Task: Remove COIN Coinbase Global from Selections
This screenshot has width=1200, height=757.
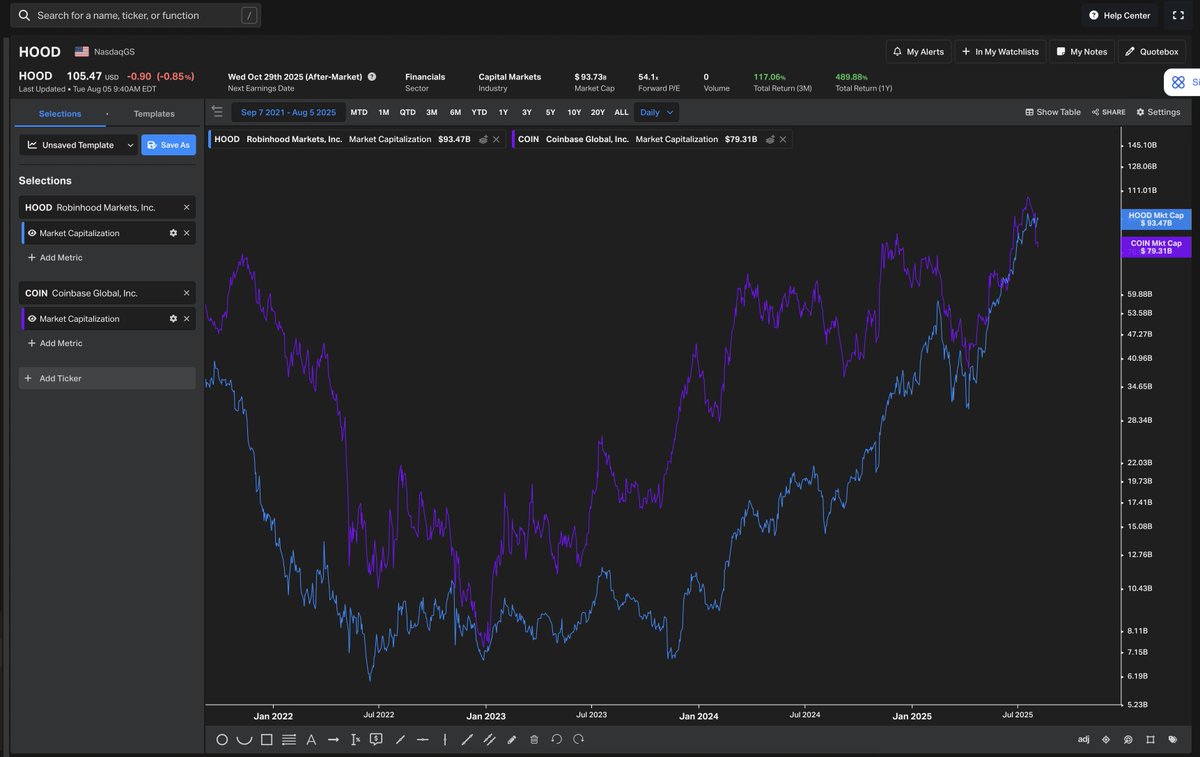Action: click(x=186, y=293)
